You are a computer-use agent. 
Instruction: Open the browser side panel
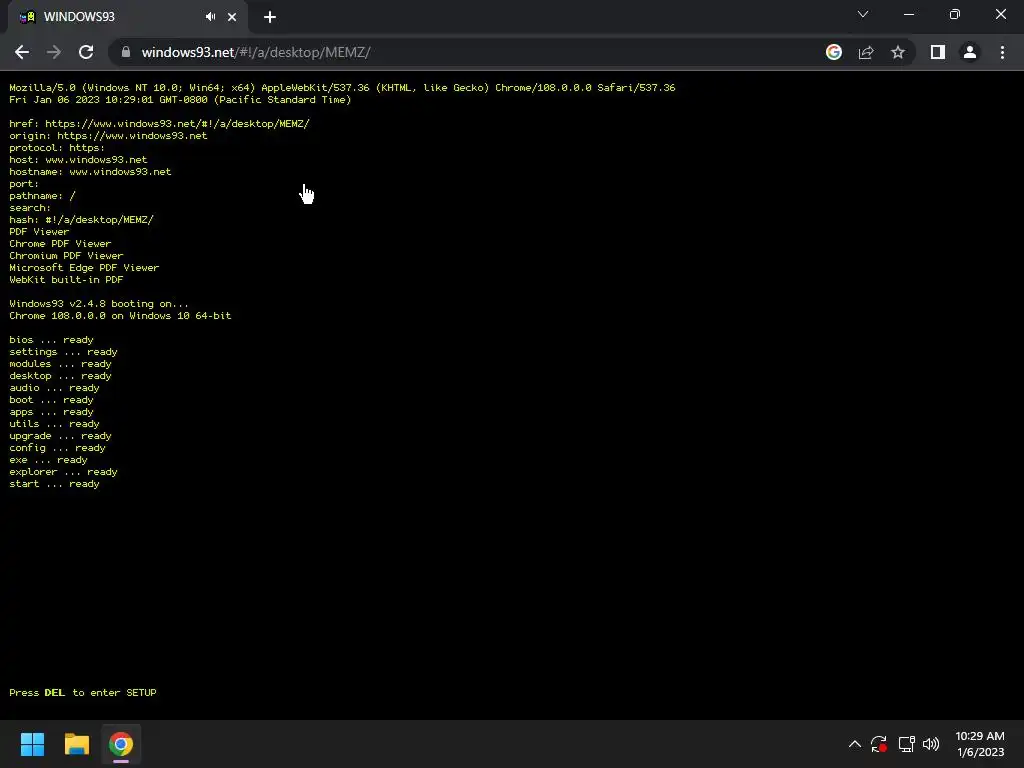(x=938, y=52)
